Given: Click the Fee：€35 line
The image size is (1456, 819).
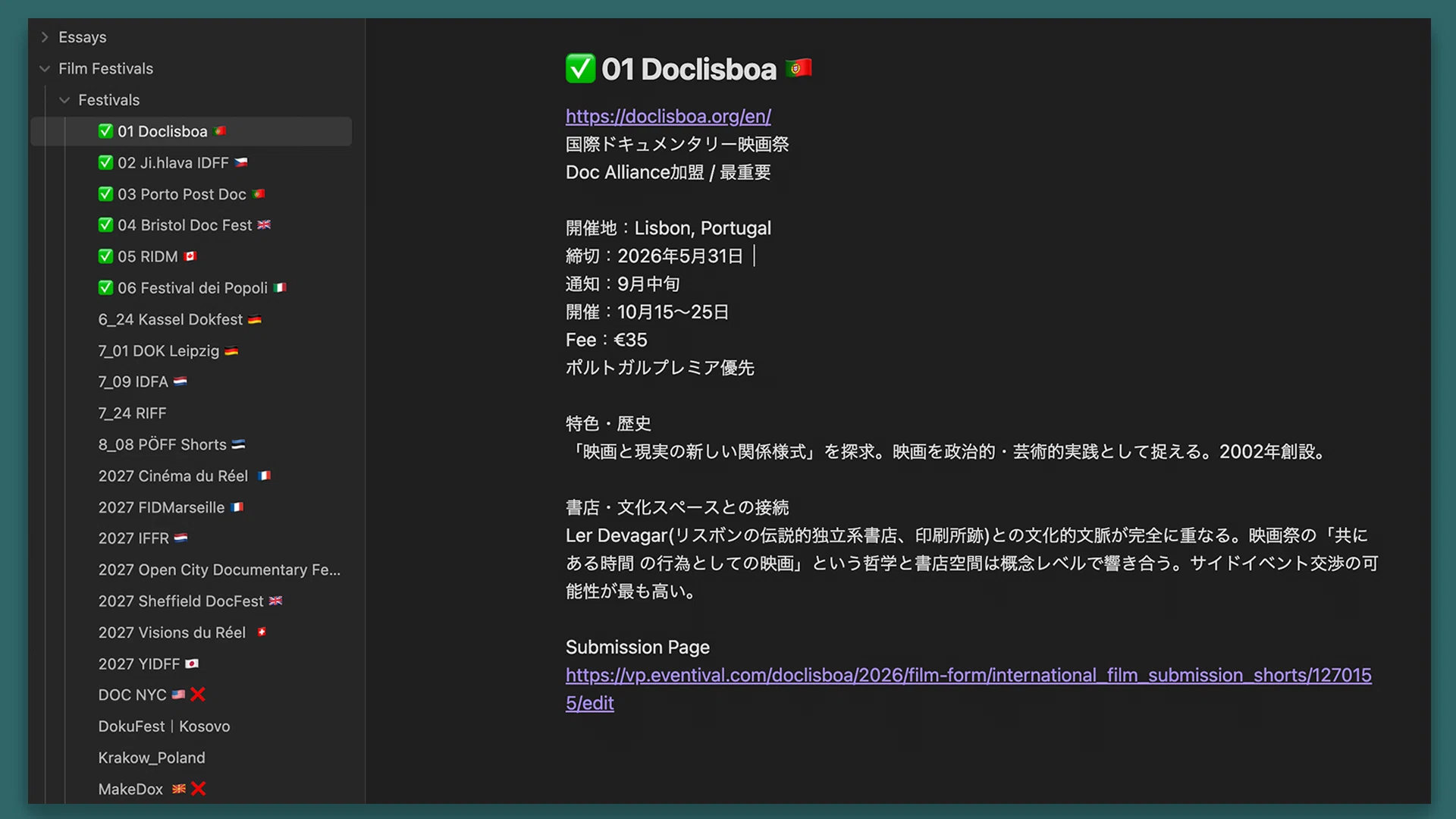Looking at the screenshot, I should coord(607,340).
